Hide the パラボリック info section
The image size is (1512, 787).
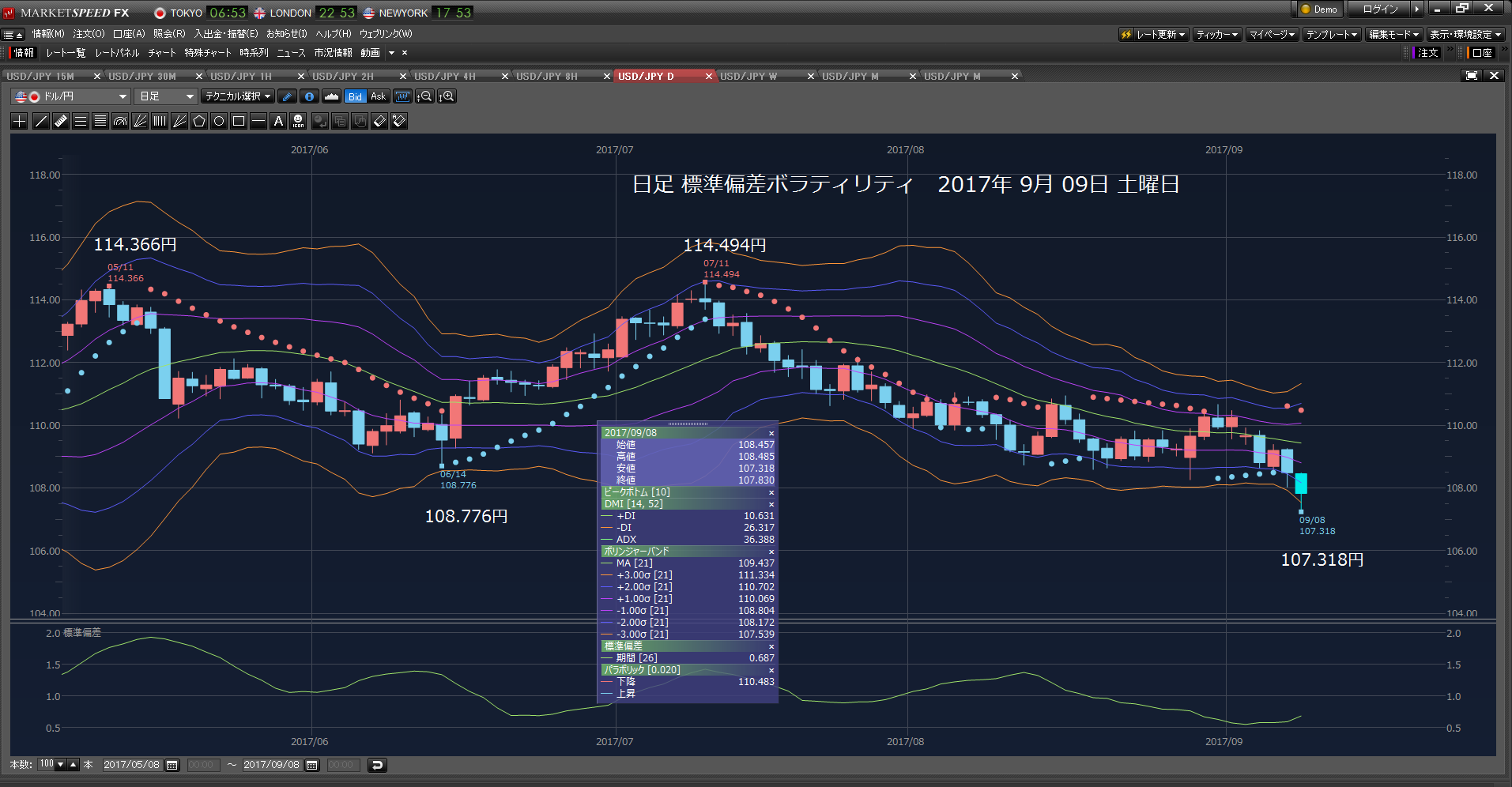pos(771,670)
